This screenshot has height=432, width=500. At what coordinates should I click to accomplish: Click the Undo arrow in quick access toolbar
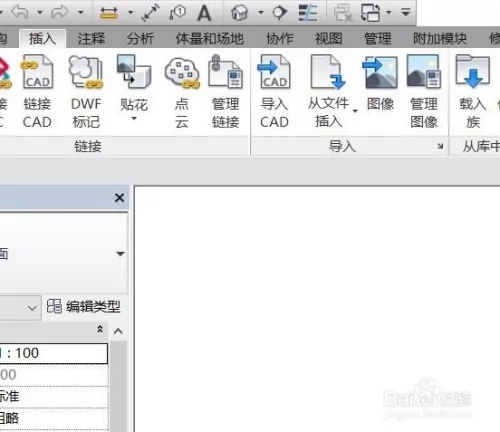coord(21,12)
